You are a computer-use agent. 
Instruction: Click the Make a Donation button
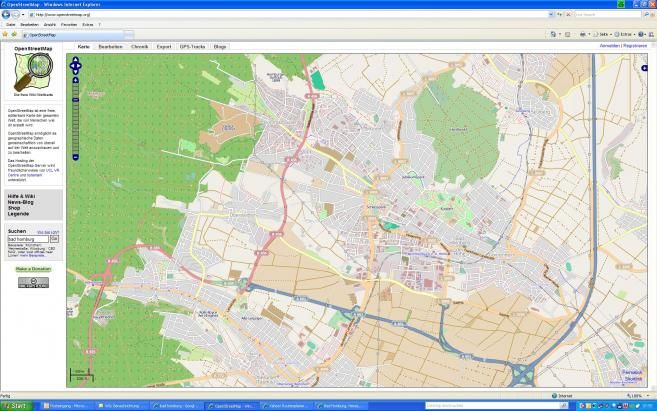coord(33,269)
